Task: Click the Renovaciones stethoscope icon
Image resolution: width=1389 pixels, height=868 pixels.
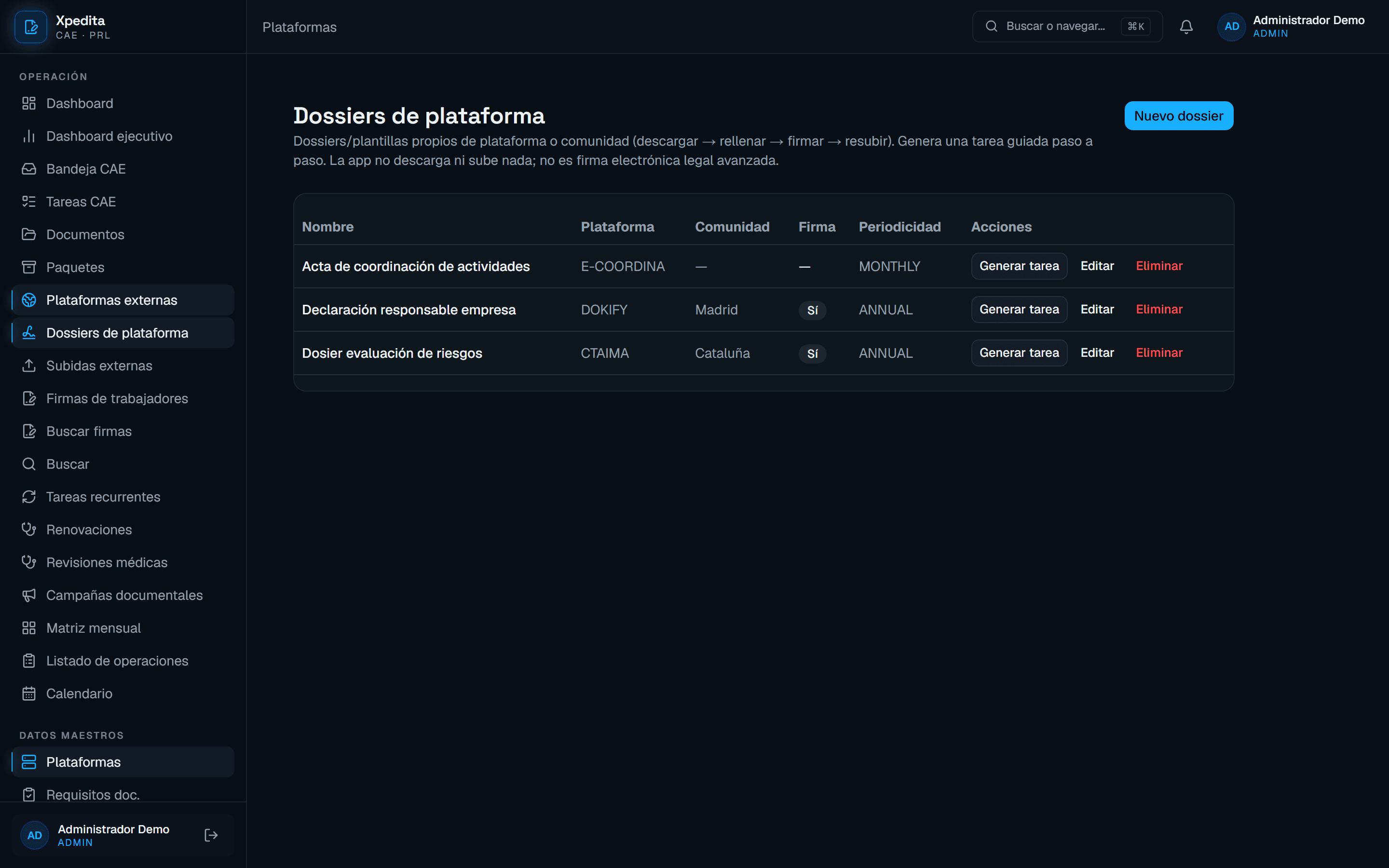Action: [29, 529]
